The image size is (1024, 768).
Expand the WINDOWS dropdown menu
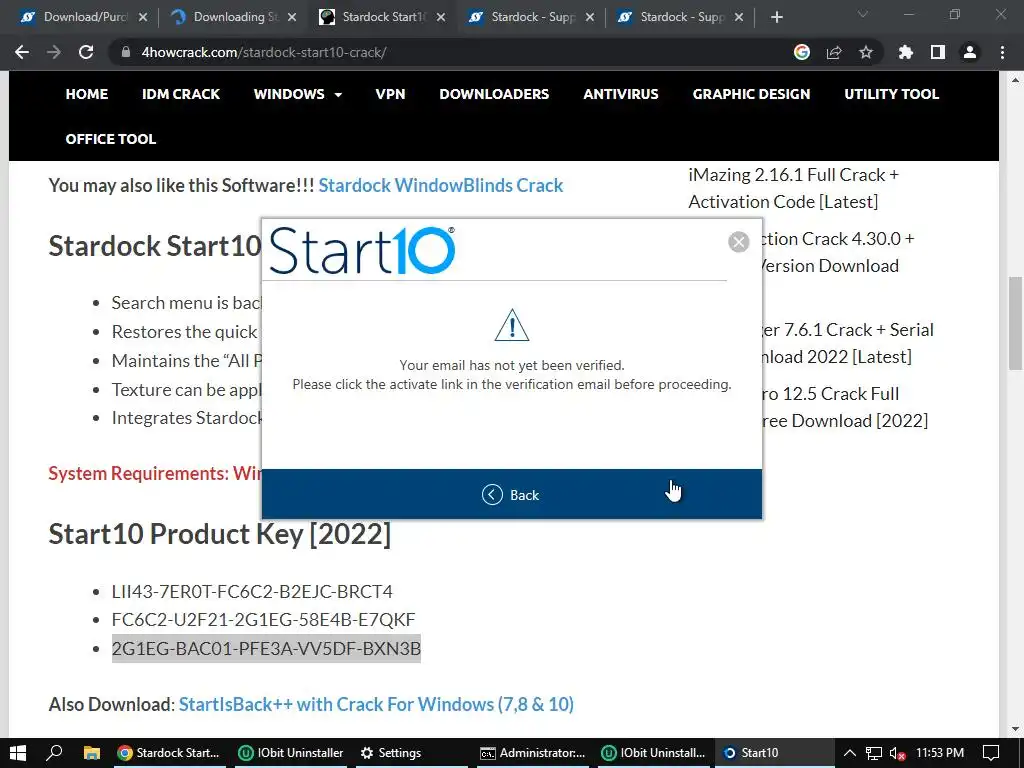click(x=298, y=94)
